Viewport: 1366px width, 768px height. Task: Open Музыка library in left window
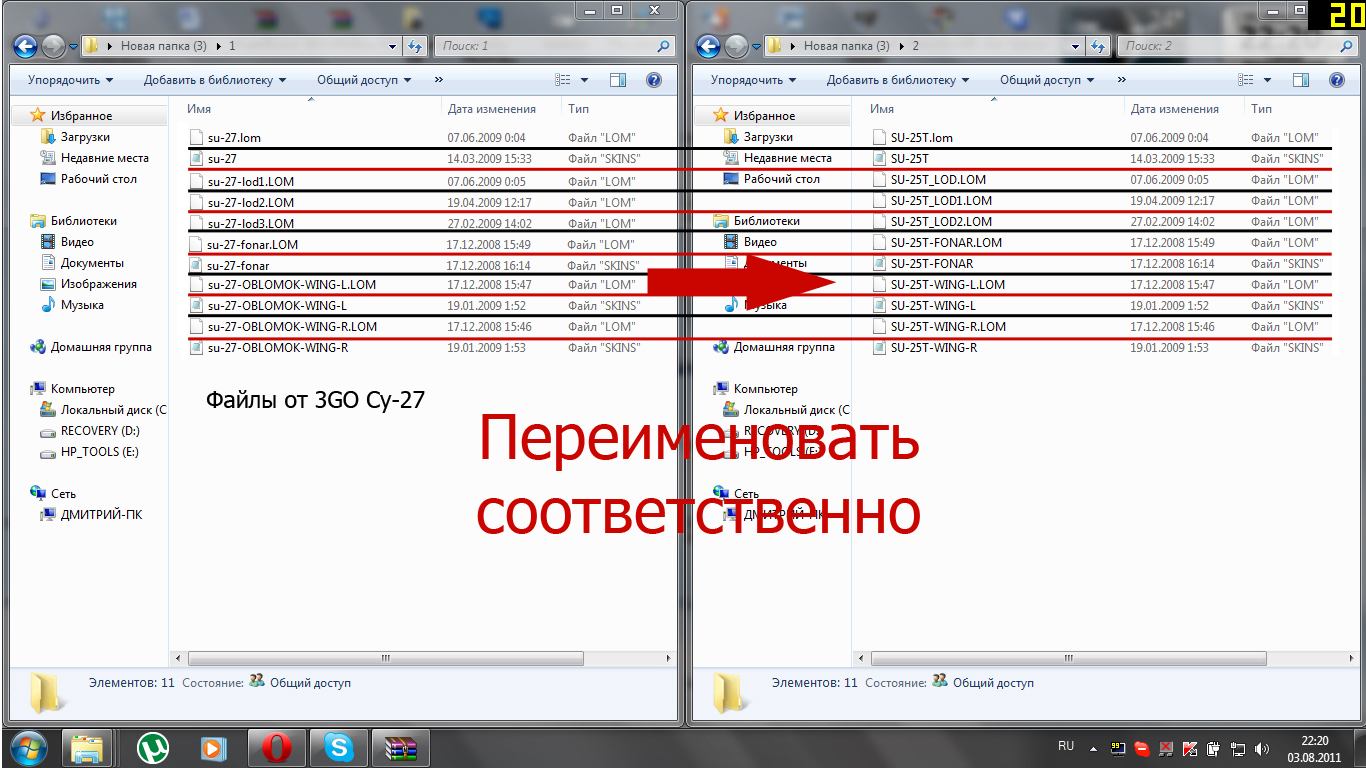click(82, 305)
